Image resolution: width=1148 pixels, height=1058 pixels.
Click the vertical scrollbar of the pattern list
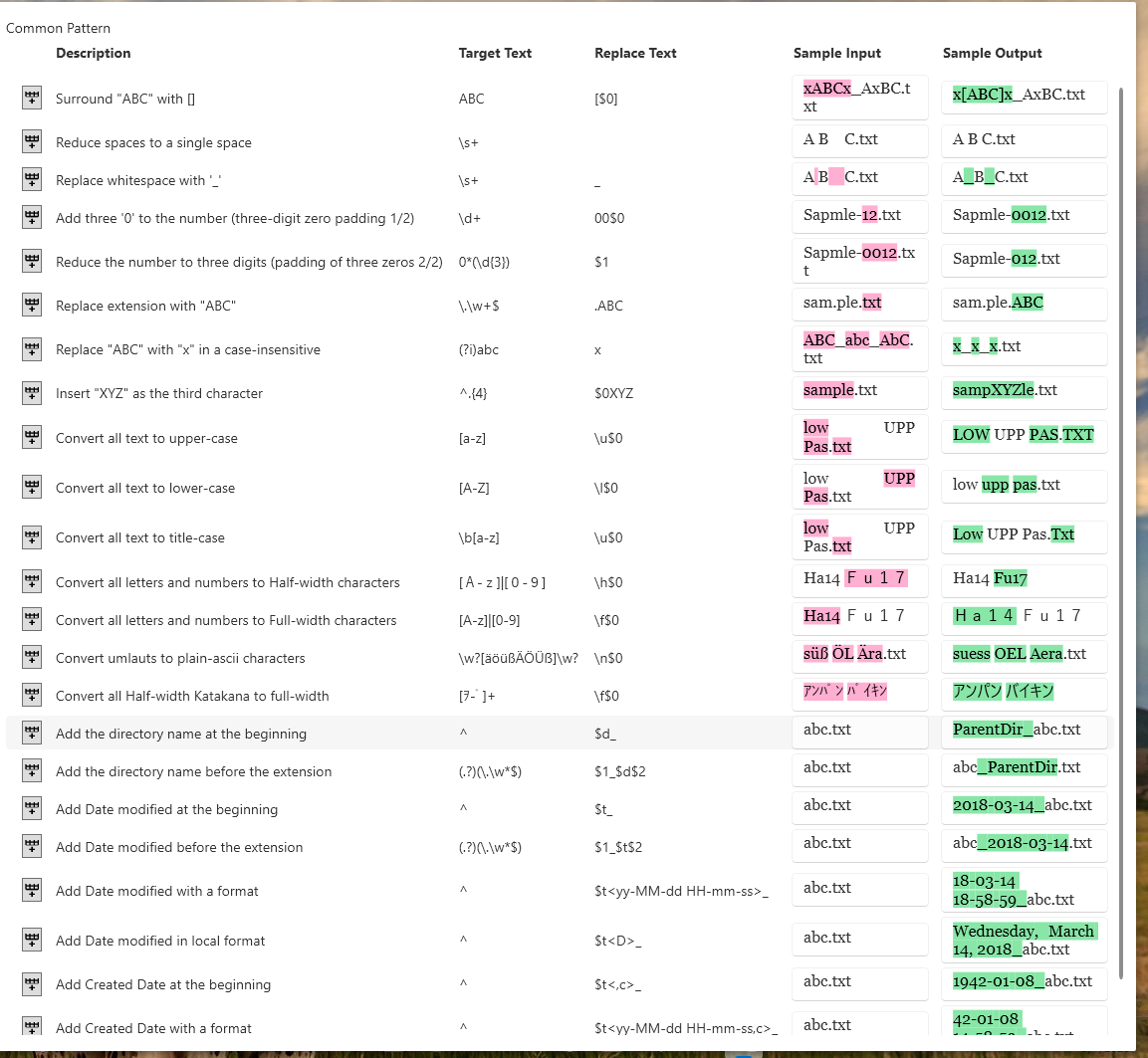[x=1122, y=498]
